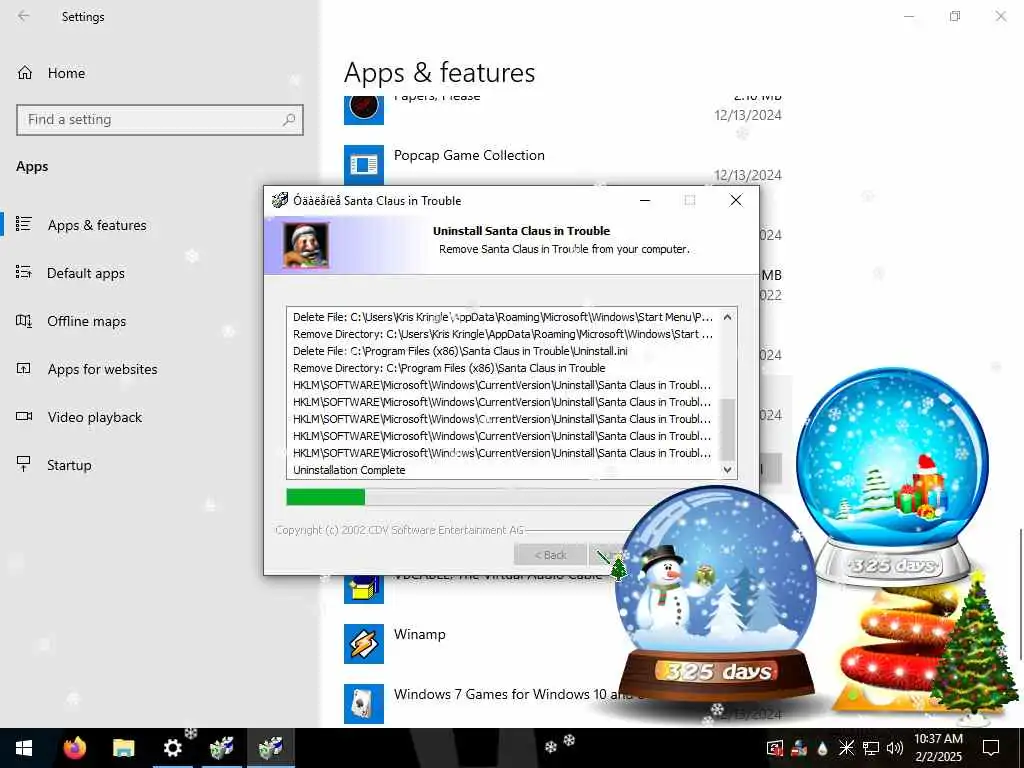Screen dimensions: 1024x768
Task: Click the green uninstall progress bar
Action: coord(325,498)
